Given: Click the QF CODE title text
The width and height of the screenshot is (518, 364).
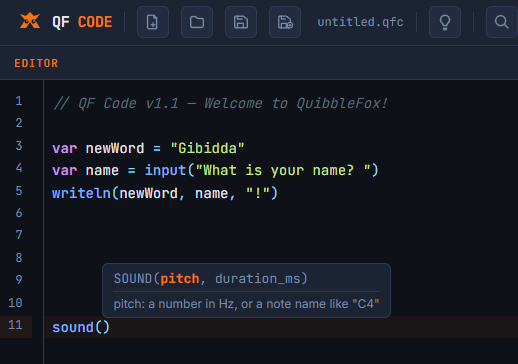Looking at the screenshot, I should (82, 22).
